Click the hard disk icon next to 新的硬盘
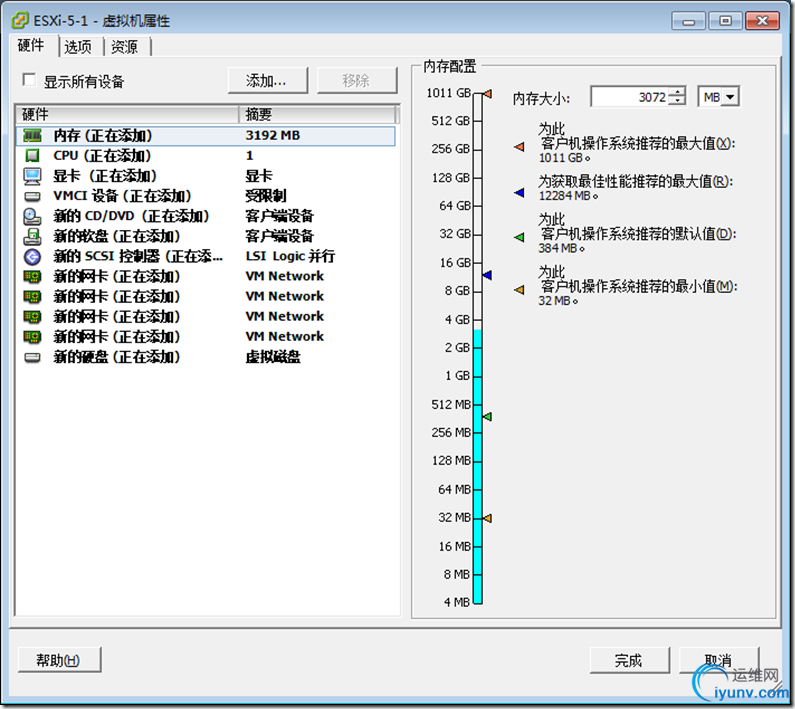 pyautogui.click(x=32, y=358)
